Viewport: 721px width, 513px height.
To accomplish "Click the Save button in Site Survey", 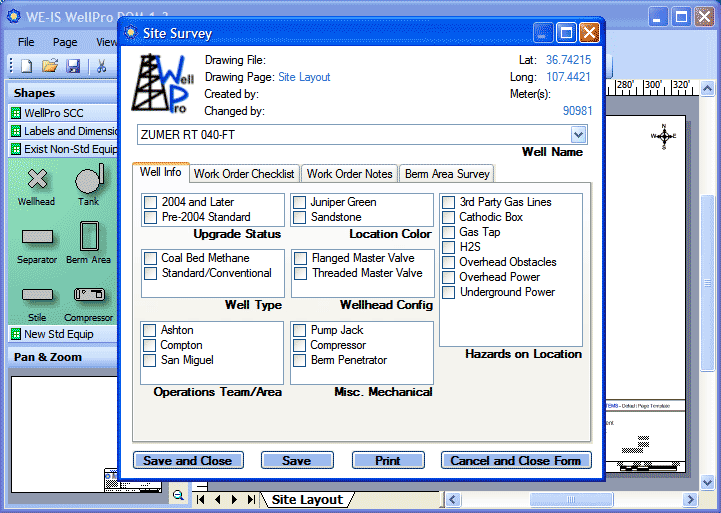I will pyautogui.click(x=297, y=461).
